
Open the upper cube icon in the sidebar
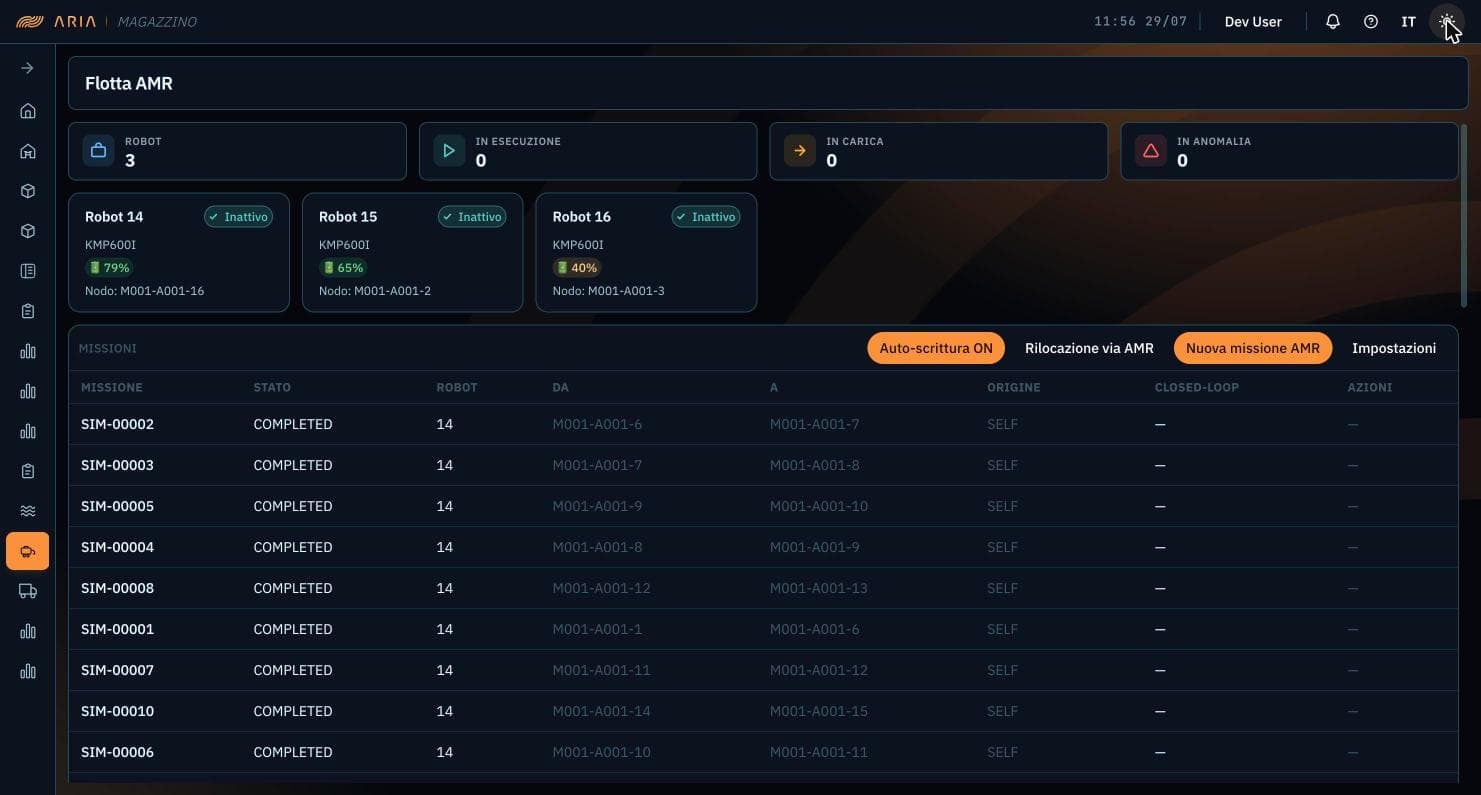(x=28, y=191)
